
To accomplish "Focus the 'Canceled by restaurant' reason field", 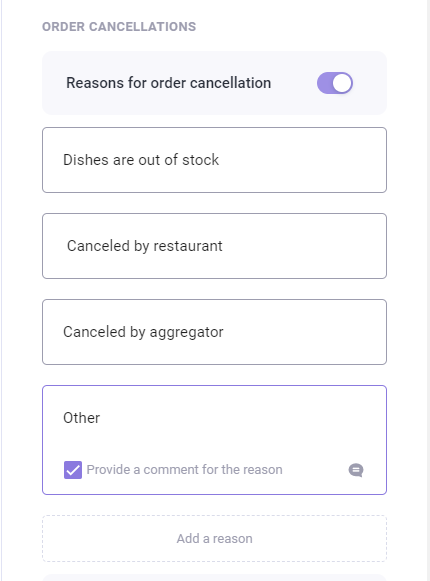I will click(x=214, y=246).
